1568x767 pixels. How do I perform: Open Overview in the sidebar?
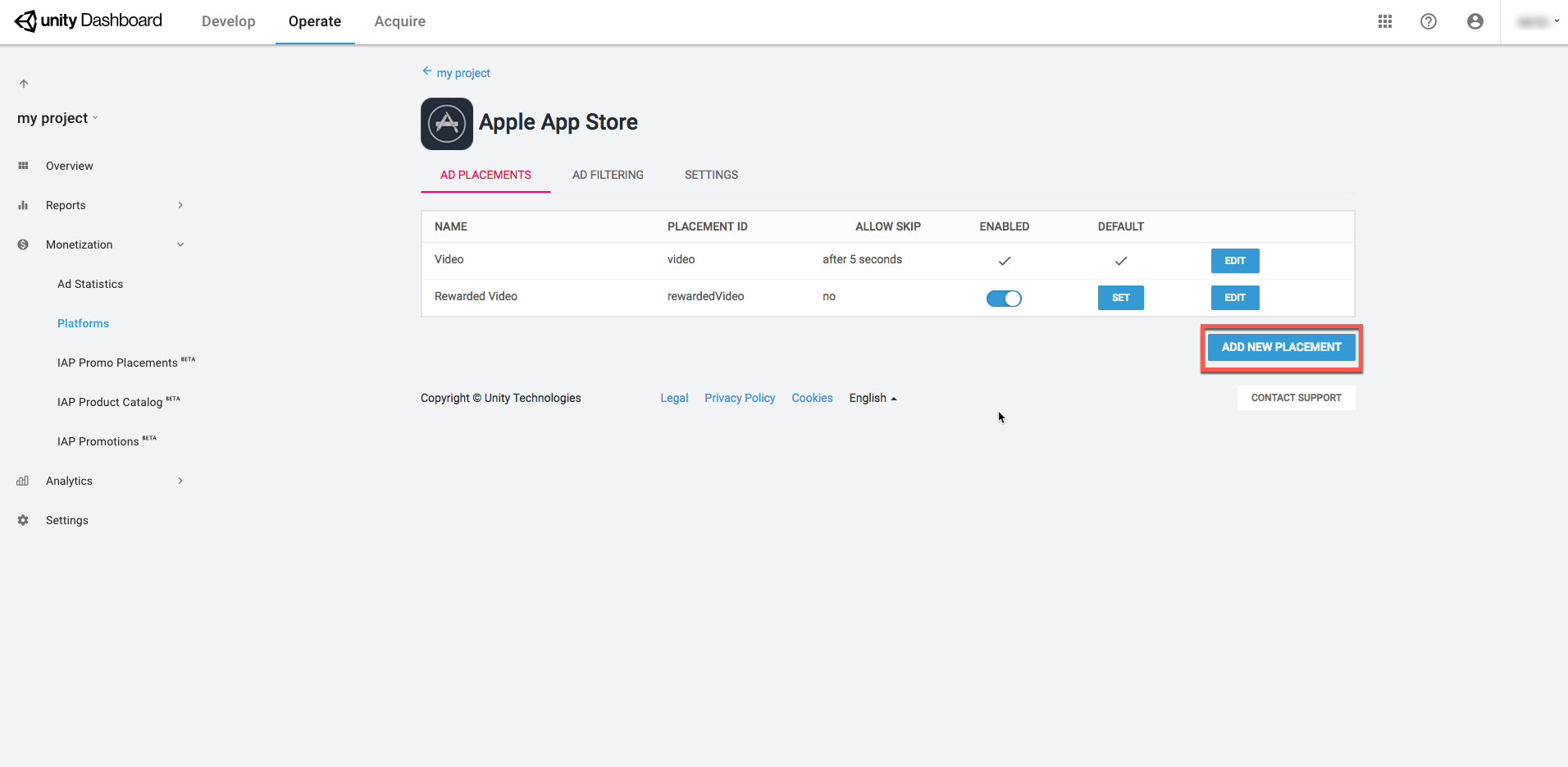[x=70, y=166]
